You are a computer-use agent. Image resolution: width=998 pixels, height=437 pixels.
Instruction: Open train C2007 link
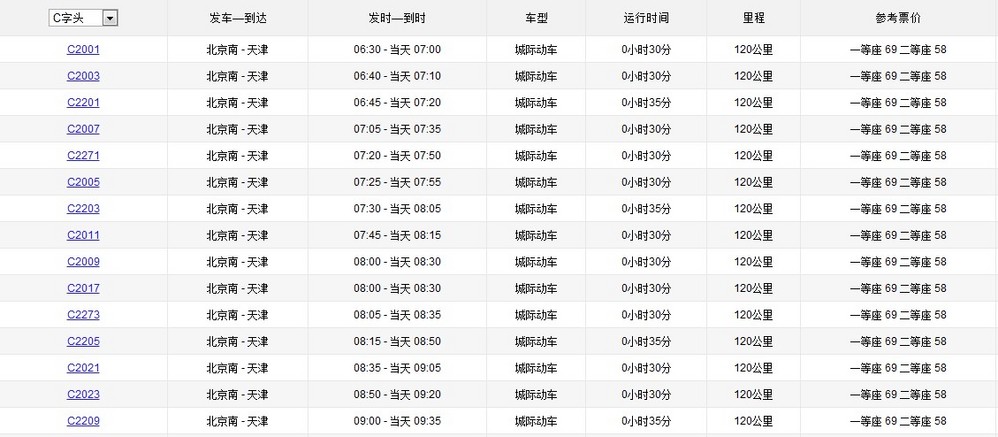[x=83, y=129]
